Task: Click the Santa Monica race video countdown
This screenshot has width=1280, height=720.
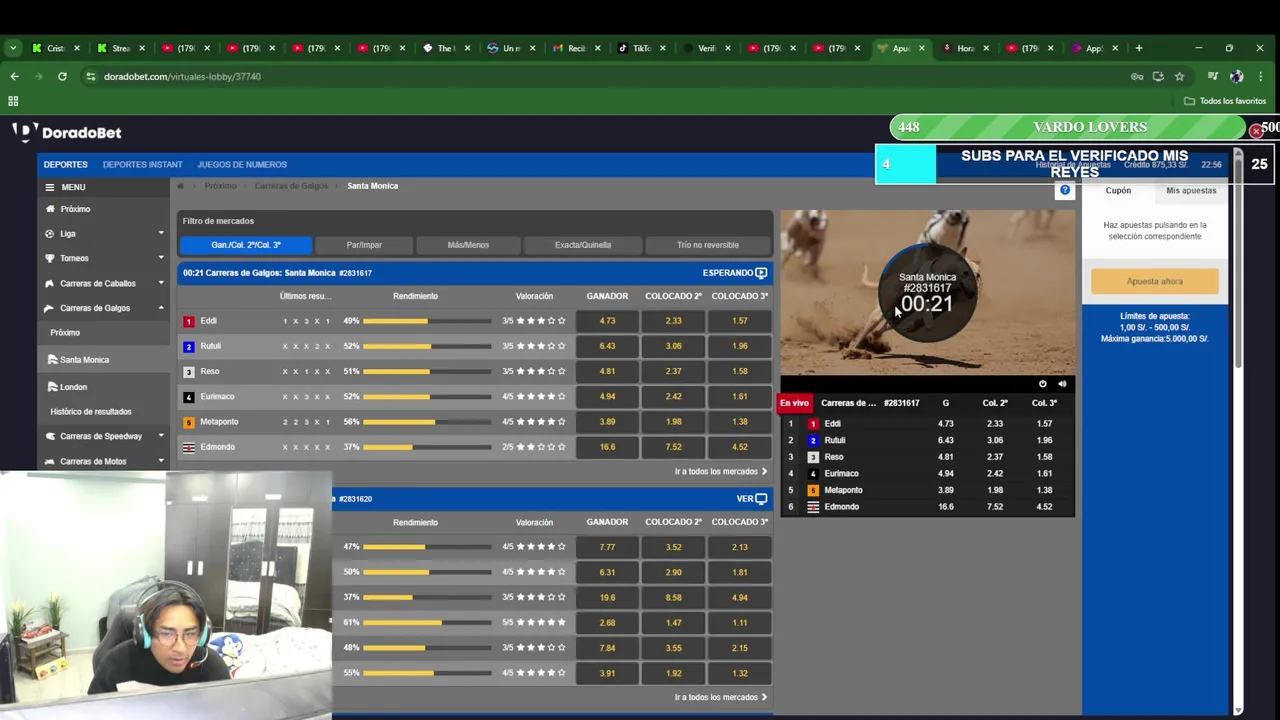Action: (x=927, y=293)
